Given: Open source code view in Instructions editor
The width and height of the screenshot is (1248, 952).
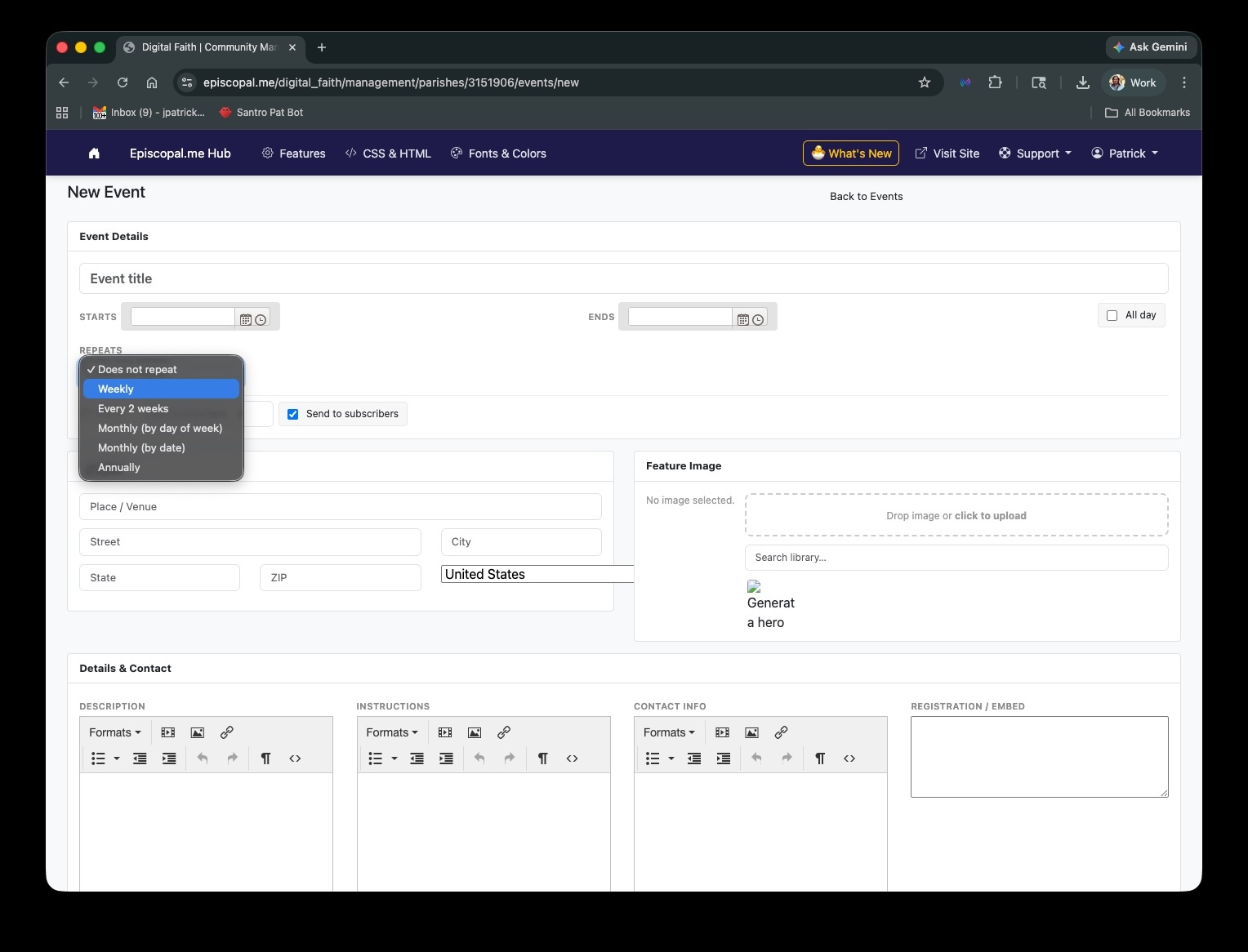Looking at the screenshot, I should (572, 758).
